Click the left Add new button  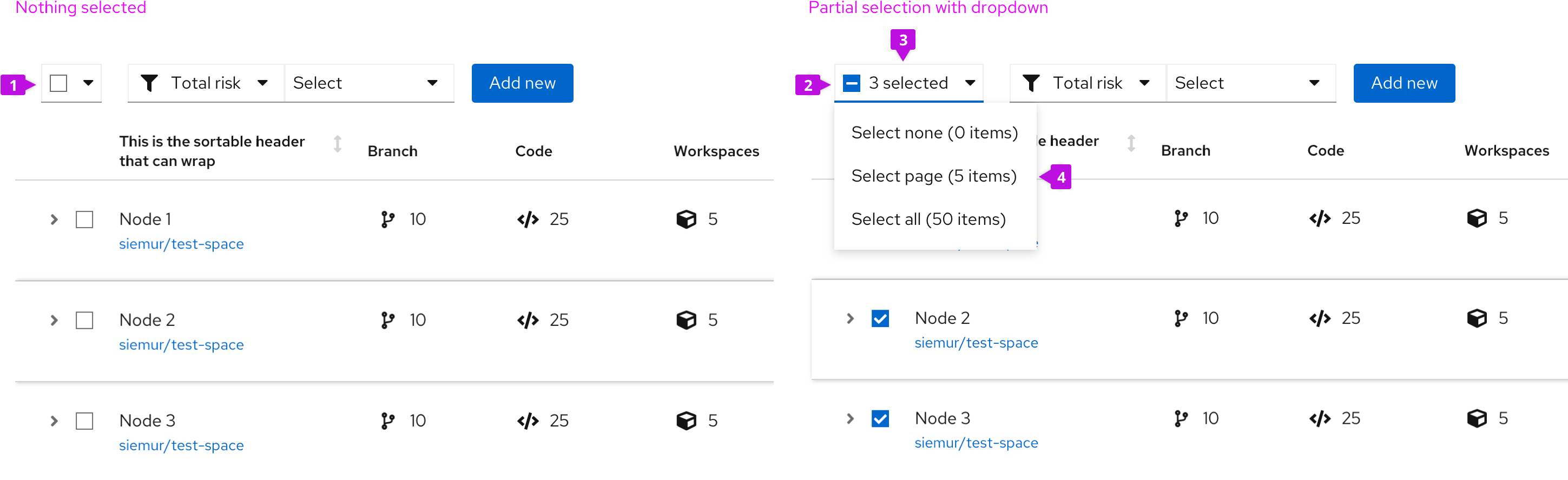click(522, 83)
